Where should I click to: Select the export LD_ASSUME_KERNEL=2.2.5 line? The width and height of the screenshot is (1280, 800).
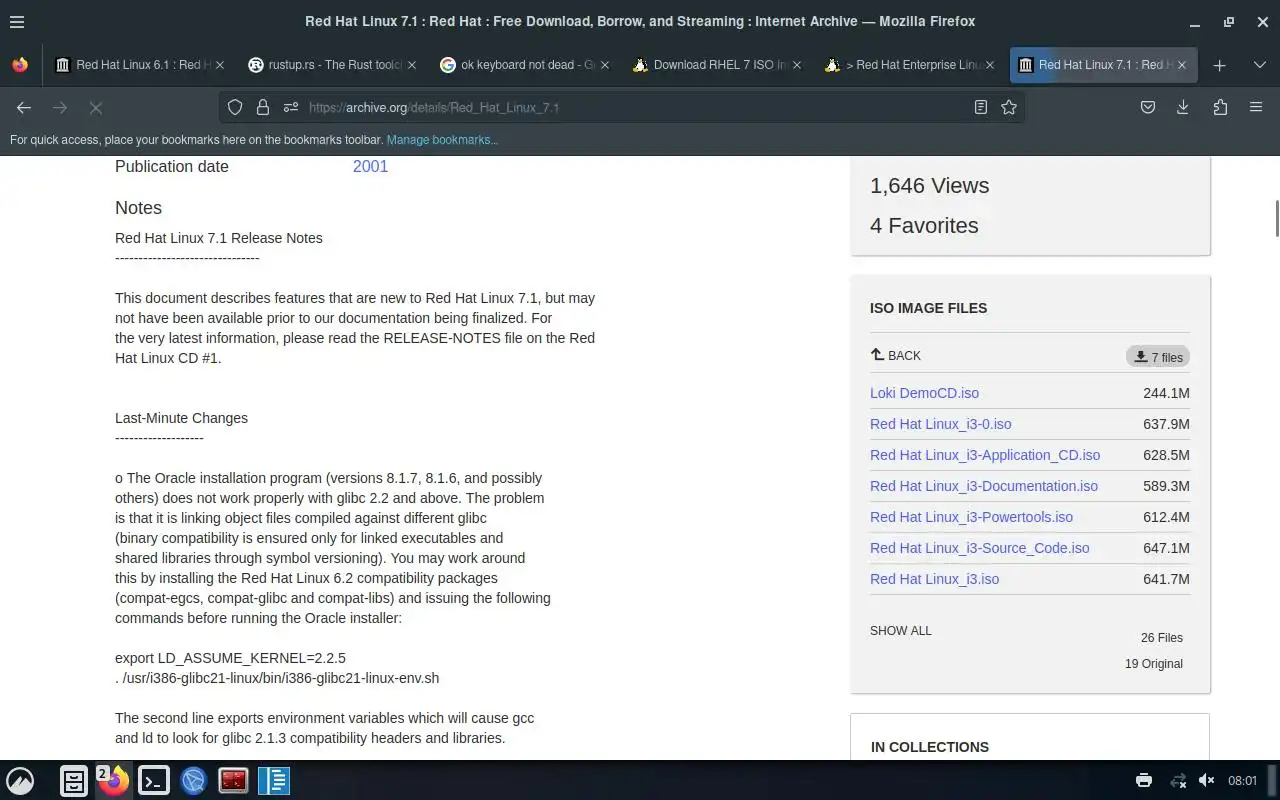[230, 658]
